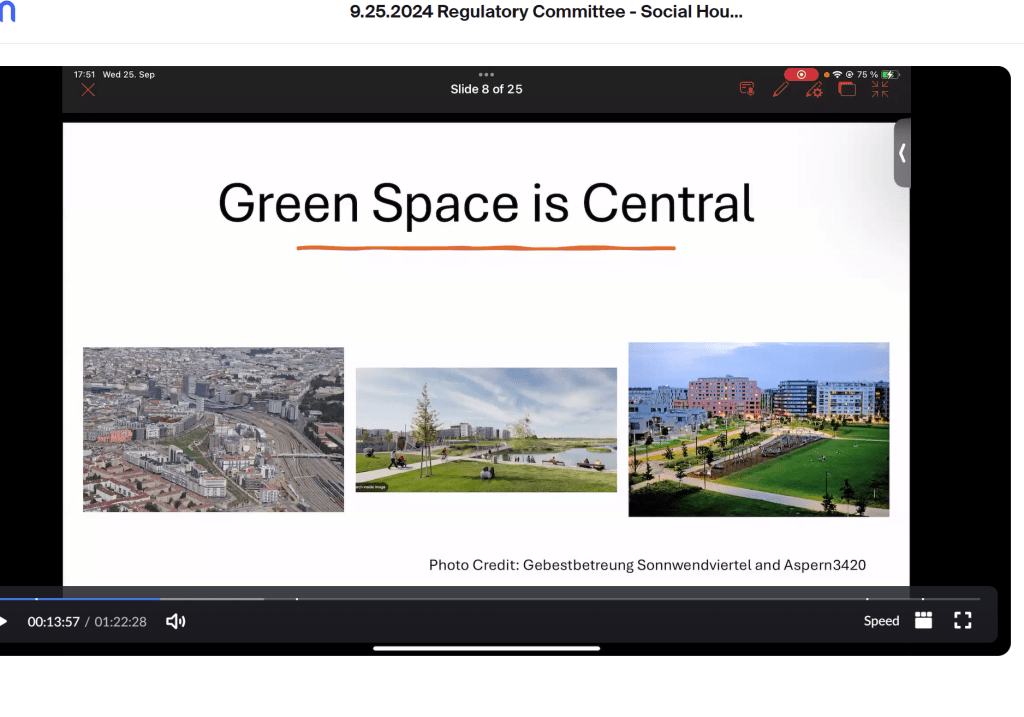Click the exit full screen arrows icon

pos(880,89)
